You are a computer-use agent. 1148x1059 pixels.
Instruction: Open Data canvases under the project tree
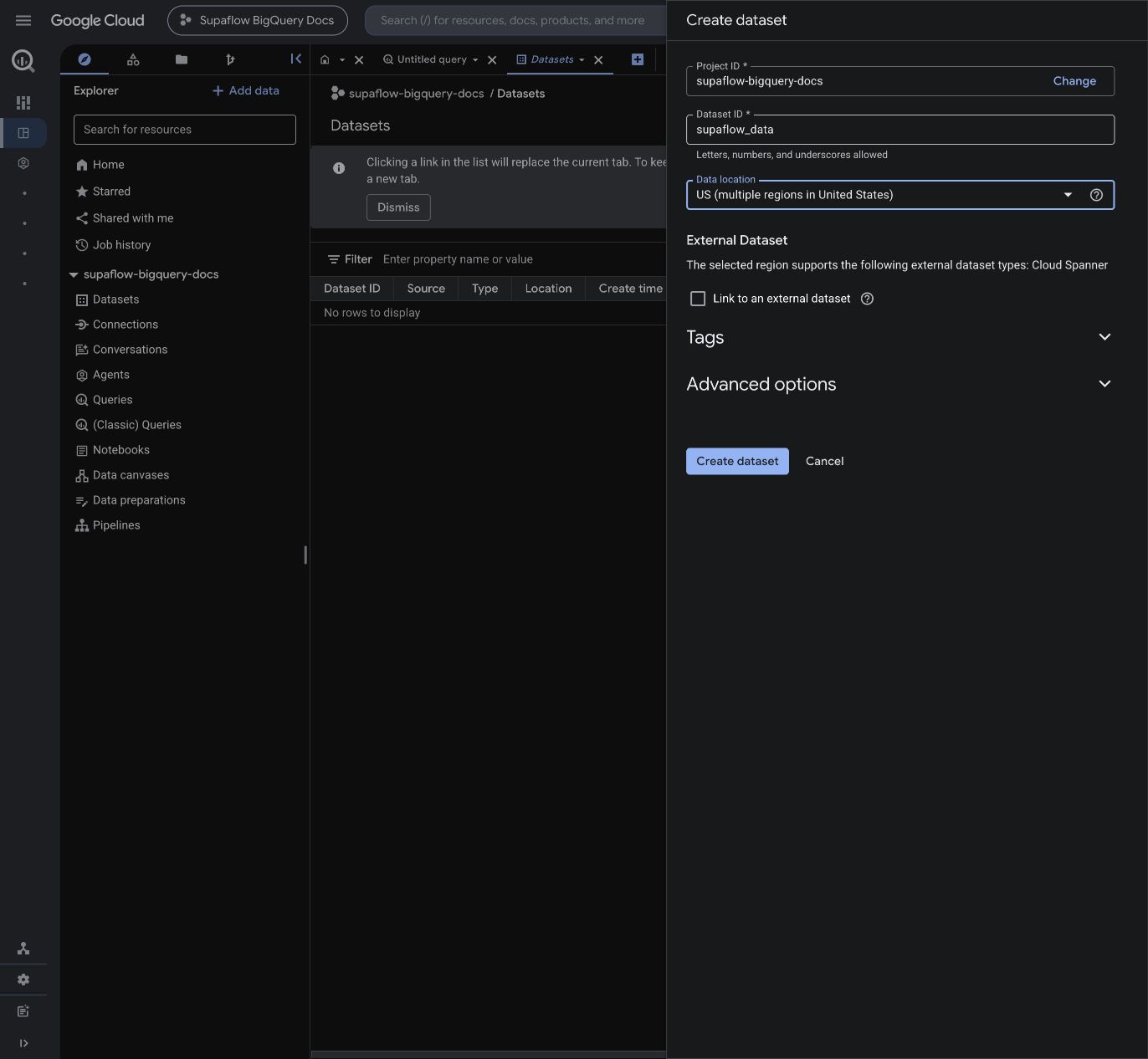tap(131, 475)
